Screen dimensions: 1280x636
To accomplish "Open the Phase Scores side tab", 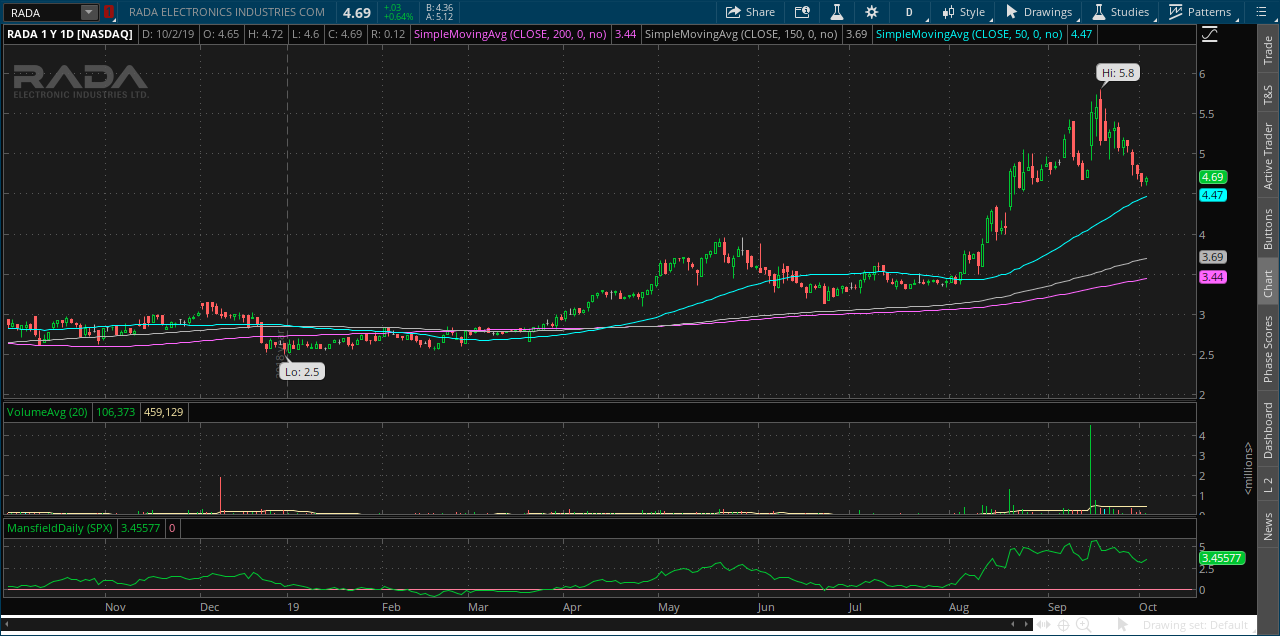I will [1268, 348].
